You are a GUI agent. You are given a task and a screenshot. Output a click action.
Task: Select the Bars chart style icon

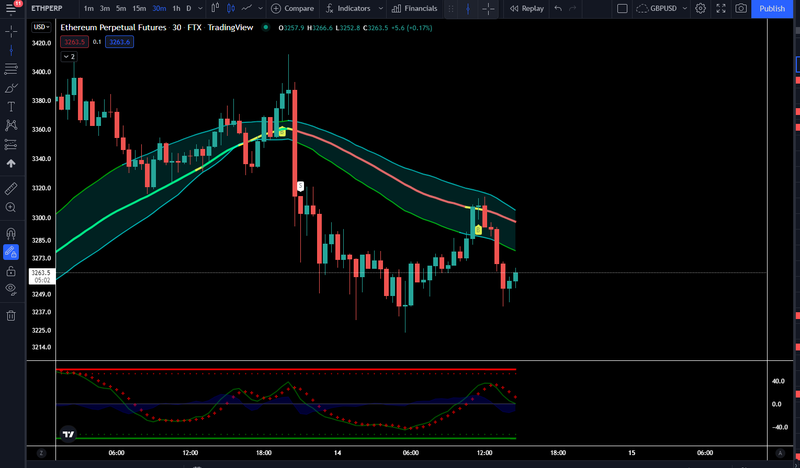point(215,8)
